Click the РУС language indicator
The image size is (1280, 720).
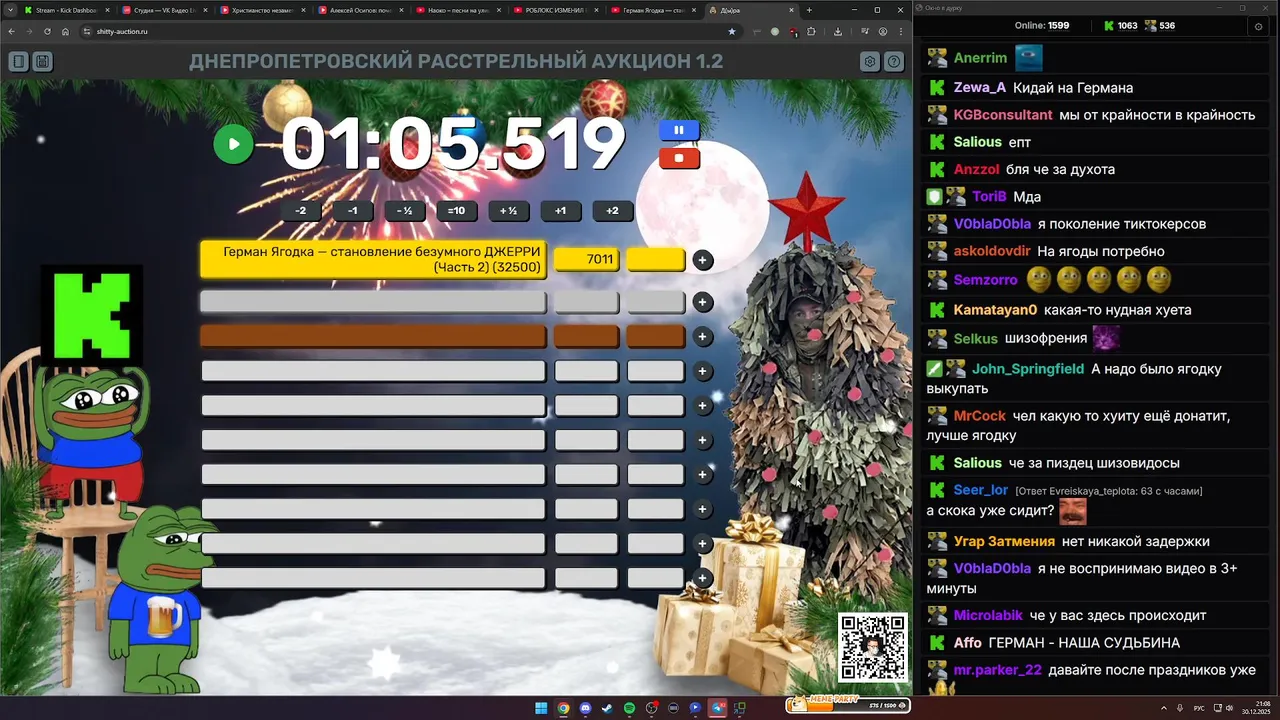[1199, 708]
